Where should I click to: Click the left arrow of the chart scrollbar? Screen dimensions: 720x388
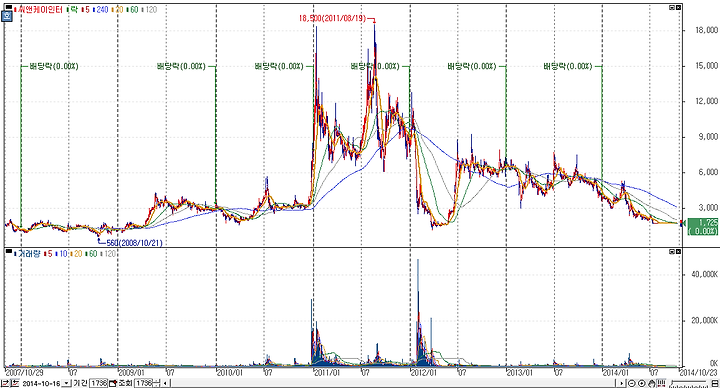(165, 383)
